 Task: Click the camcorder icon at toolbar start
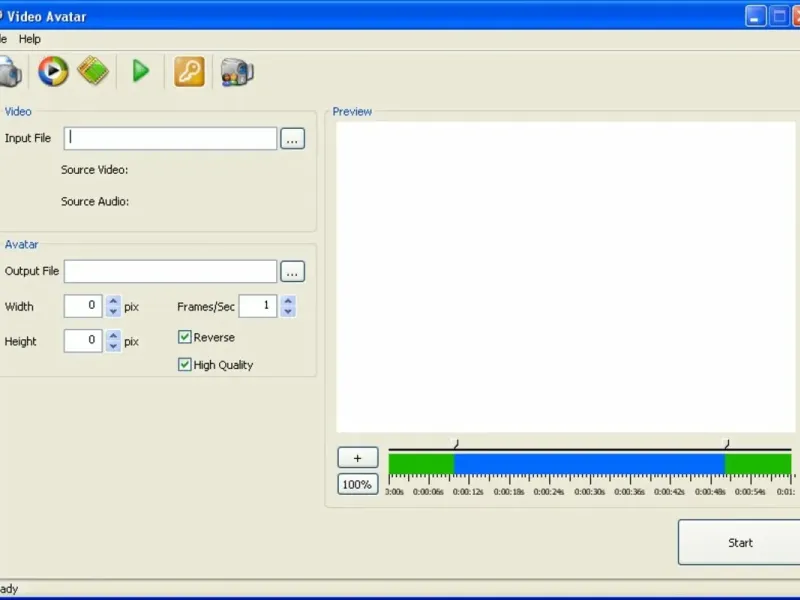tap(10, 71)
